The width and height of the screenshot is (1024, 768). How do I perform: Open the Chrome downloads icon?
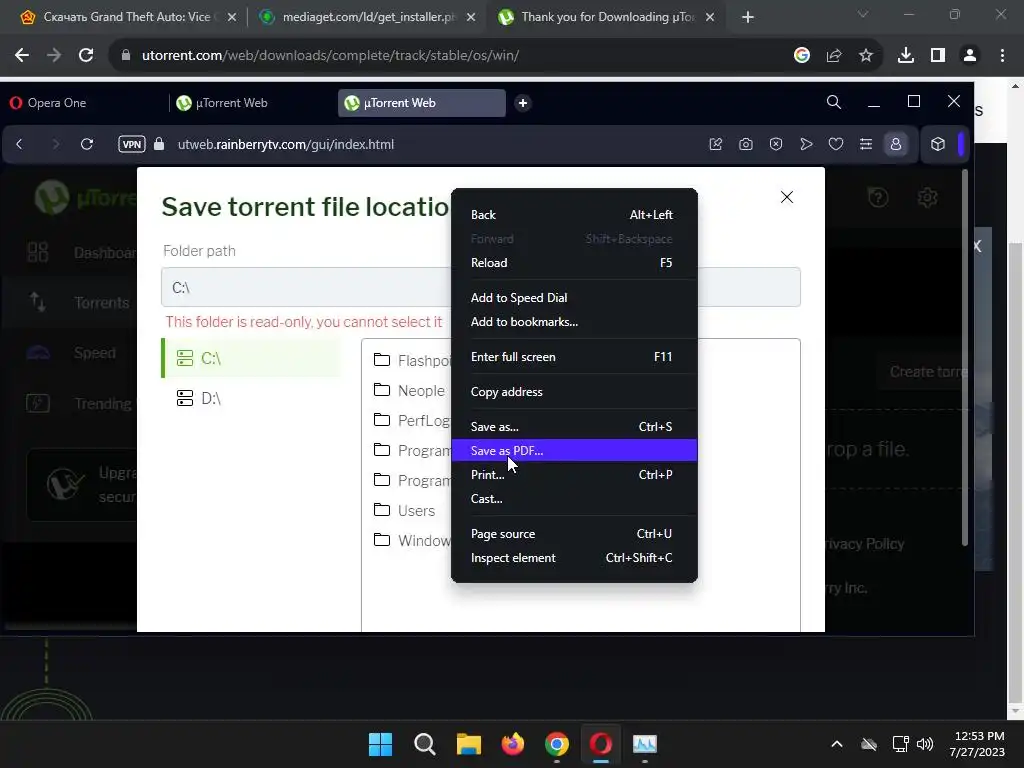906,56
